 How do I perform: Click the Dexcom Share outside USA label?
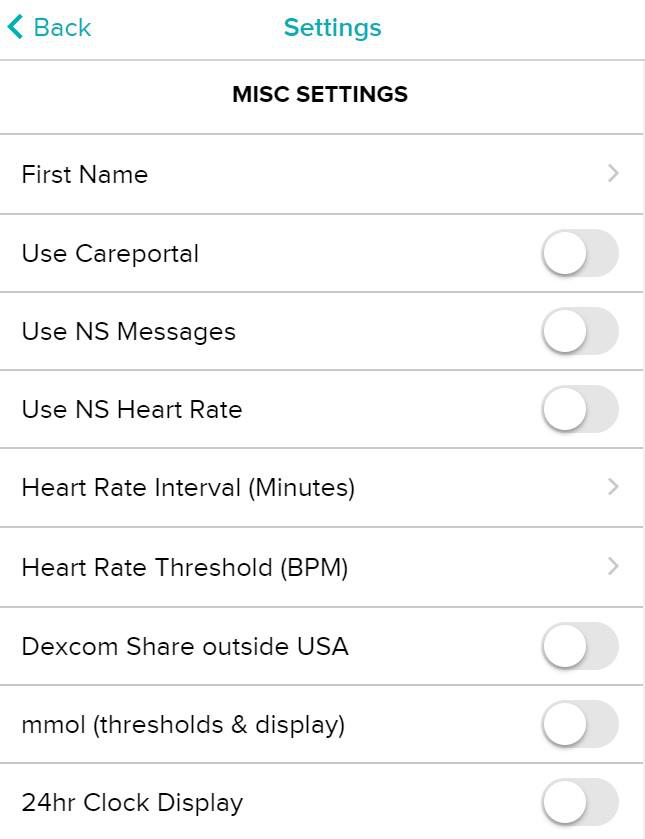click(x=185, y=646)
